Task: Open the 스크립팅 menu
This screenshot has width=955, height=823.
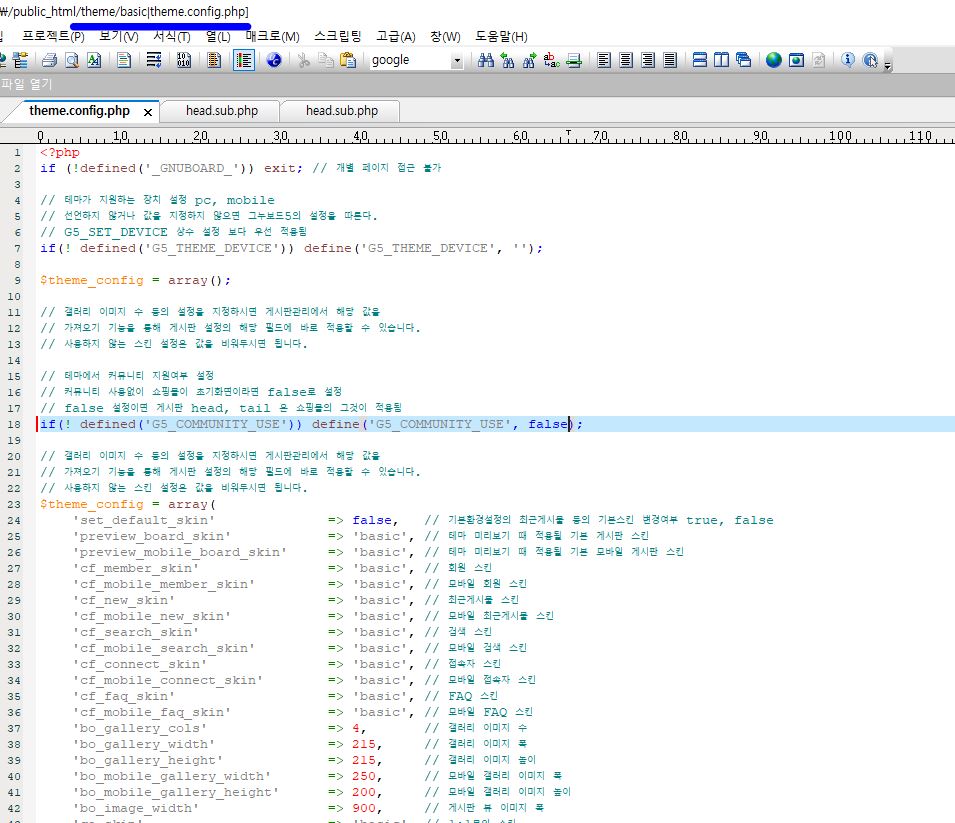Action: click(x=337, y=37)
